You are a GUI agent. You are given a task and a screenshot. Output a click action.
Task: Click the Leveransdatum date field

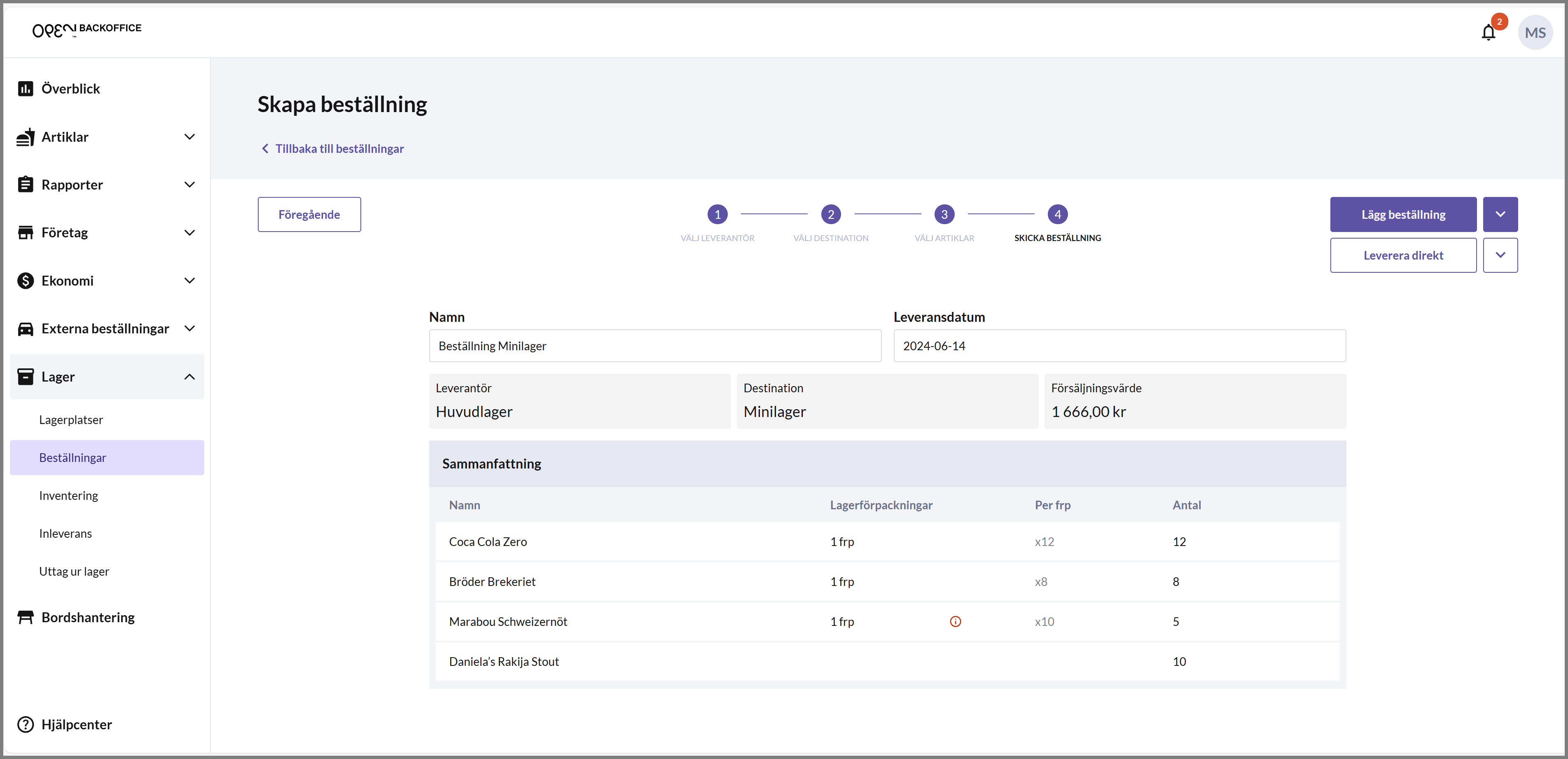(1119, 346)
